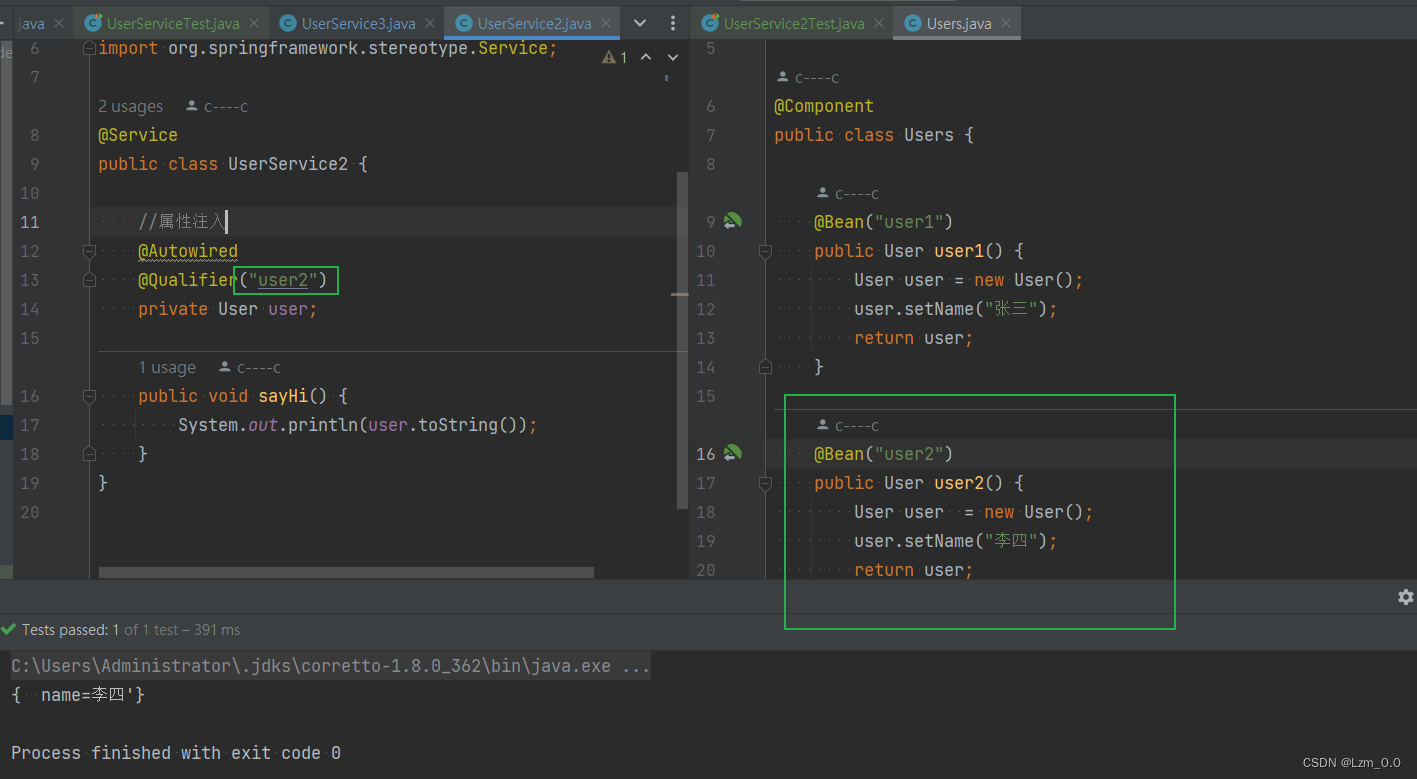Close the Users.java tab
This screenshot has height=779, width=1417.
(x=1006, y=23)
